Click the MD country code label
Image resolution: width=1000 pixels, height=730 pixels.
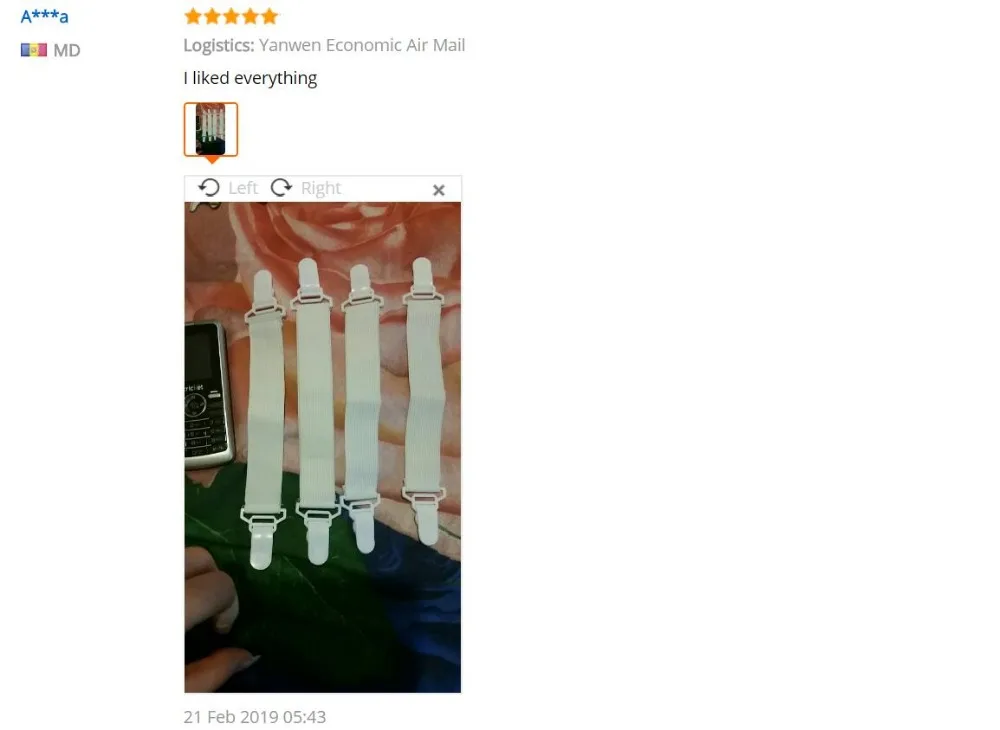click(x=67, y=50)
